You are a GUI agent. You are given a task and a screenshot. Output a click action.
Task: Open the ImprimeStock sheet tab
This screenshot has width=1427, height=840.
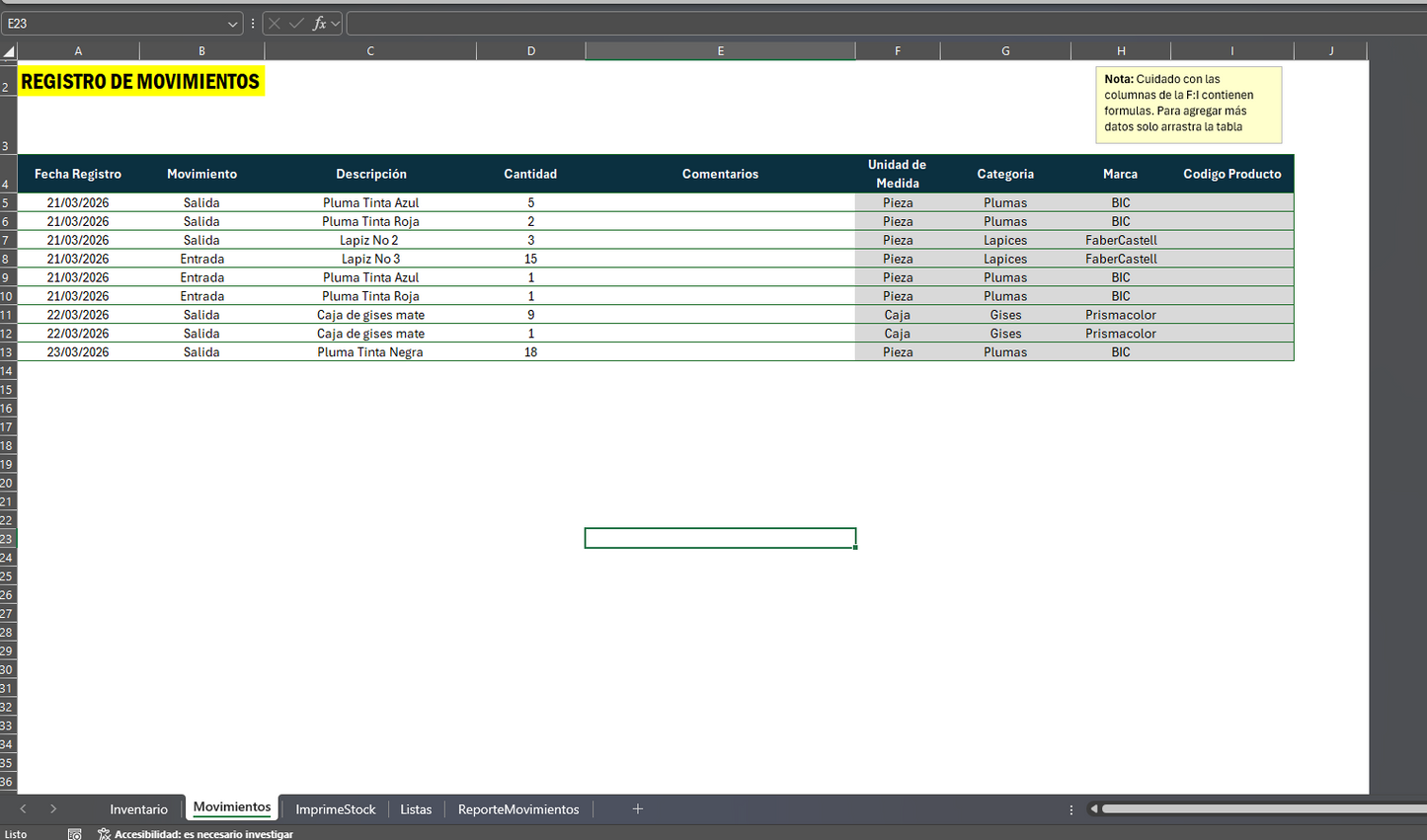[x=336, y=809]
